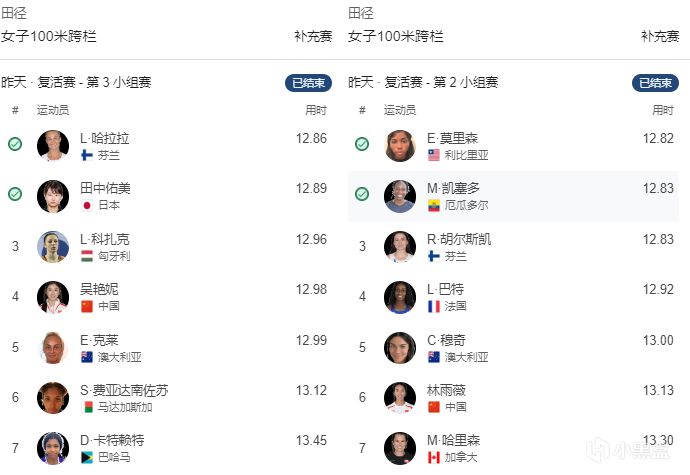Click Canada flag next to 加拿大
The width and height of the screenshot is (690, 475).
(434, 457)
